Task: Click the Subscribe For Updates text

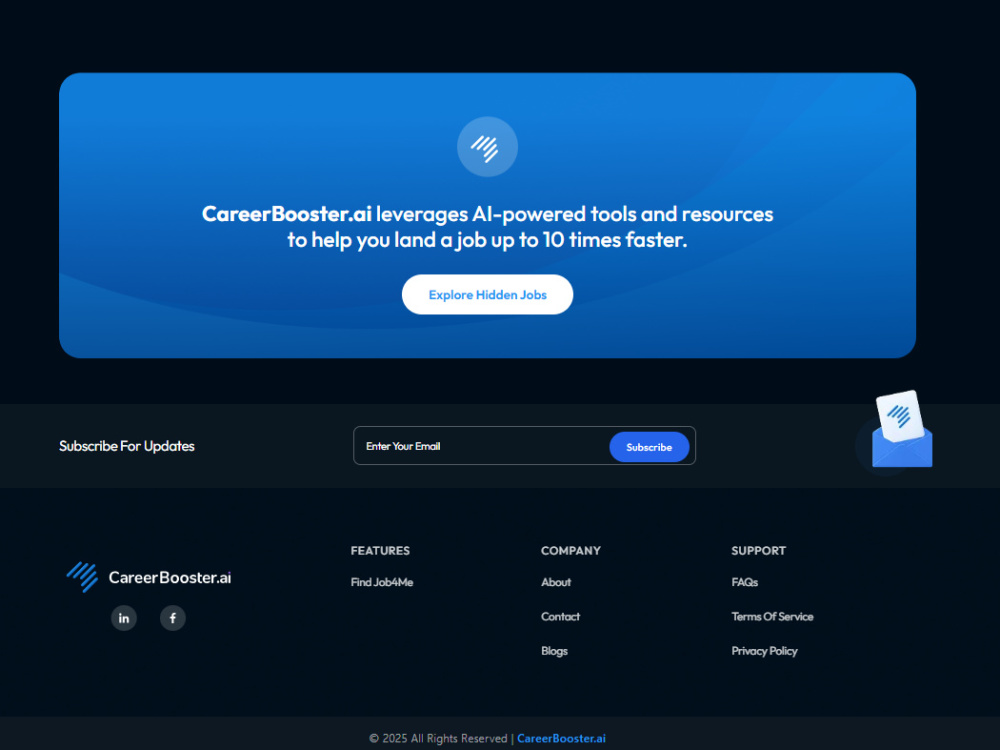Action: tap(127, 446)
